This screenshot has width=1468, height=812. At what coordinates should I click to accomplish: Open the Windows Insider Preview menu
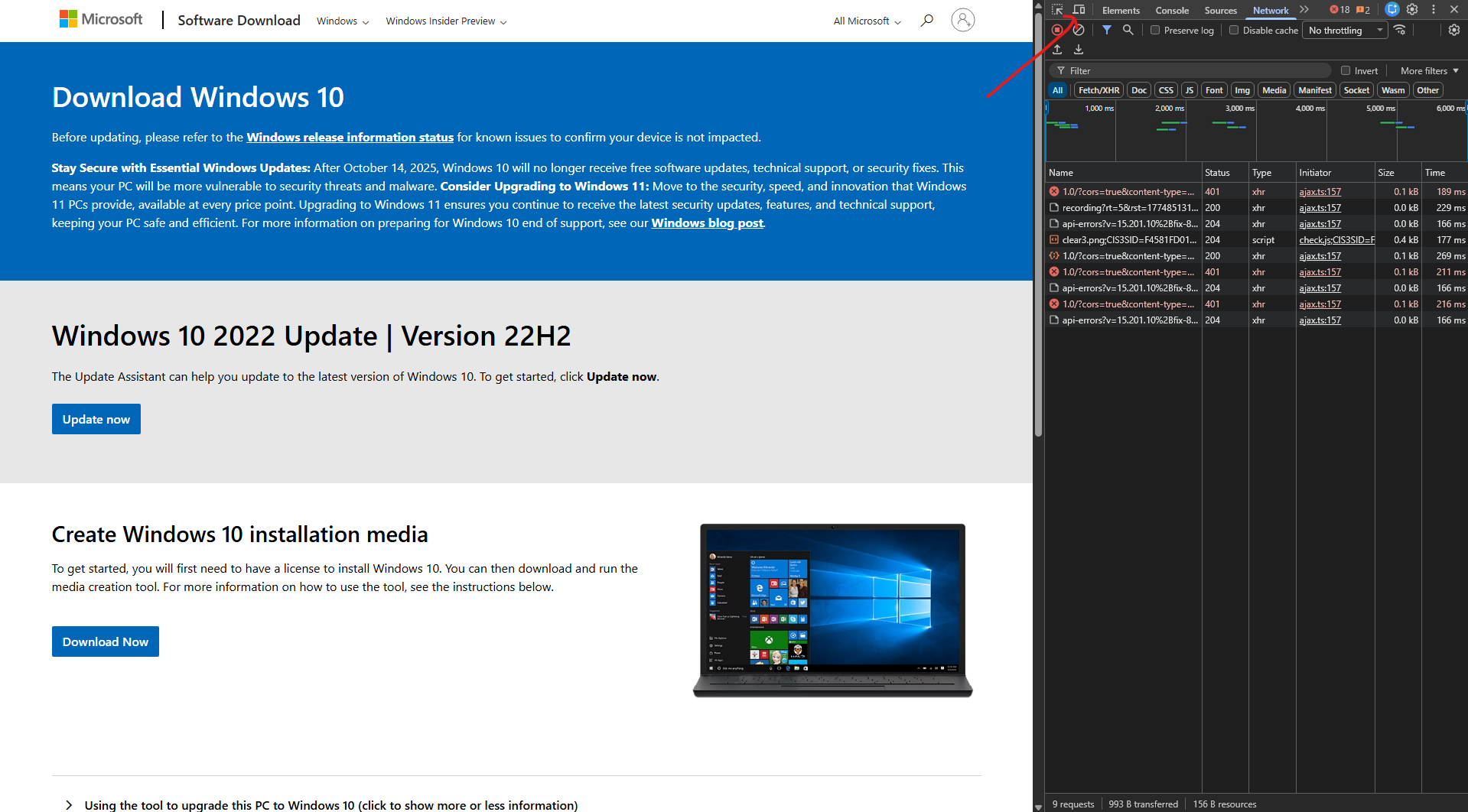(x=446, y=21)
